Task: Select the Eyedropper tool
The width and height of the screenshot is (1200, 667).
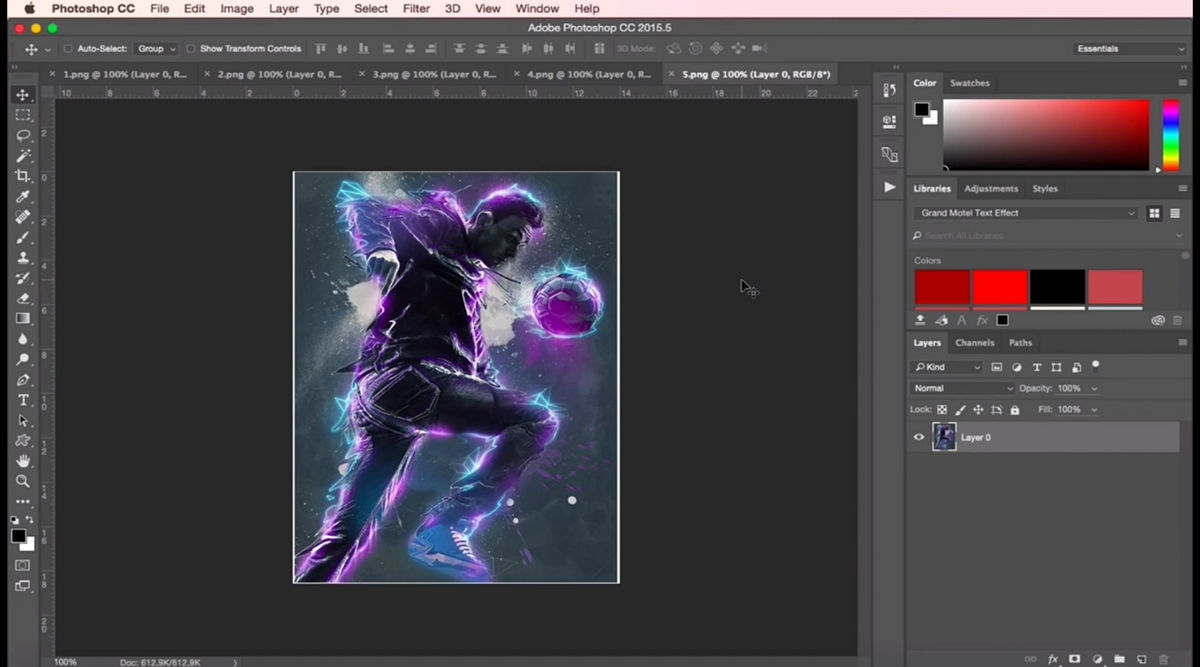Action: (x=23, y=196)
